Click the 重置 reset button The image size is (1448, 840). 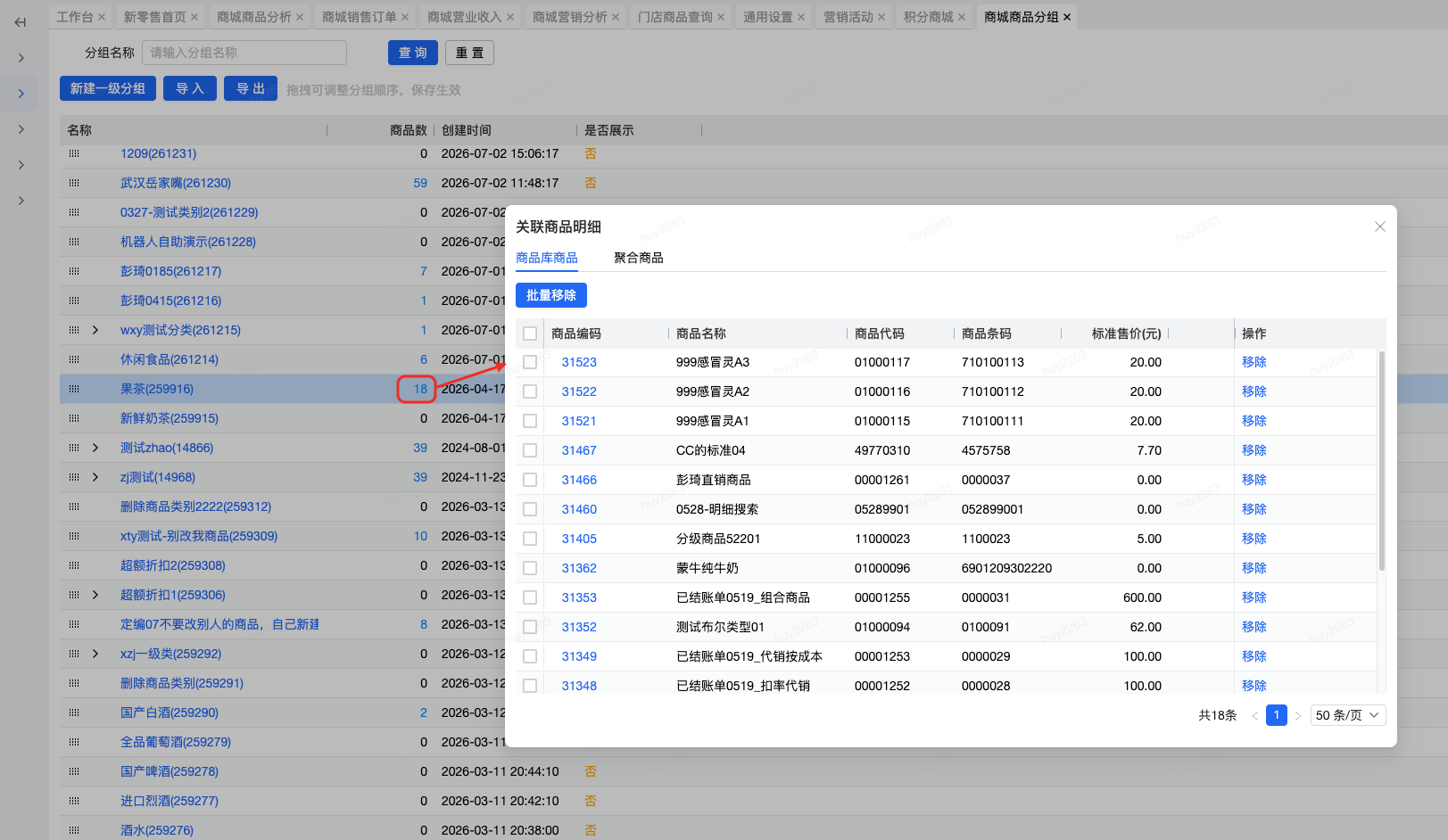[469, 53]
